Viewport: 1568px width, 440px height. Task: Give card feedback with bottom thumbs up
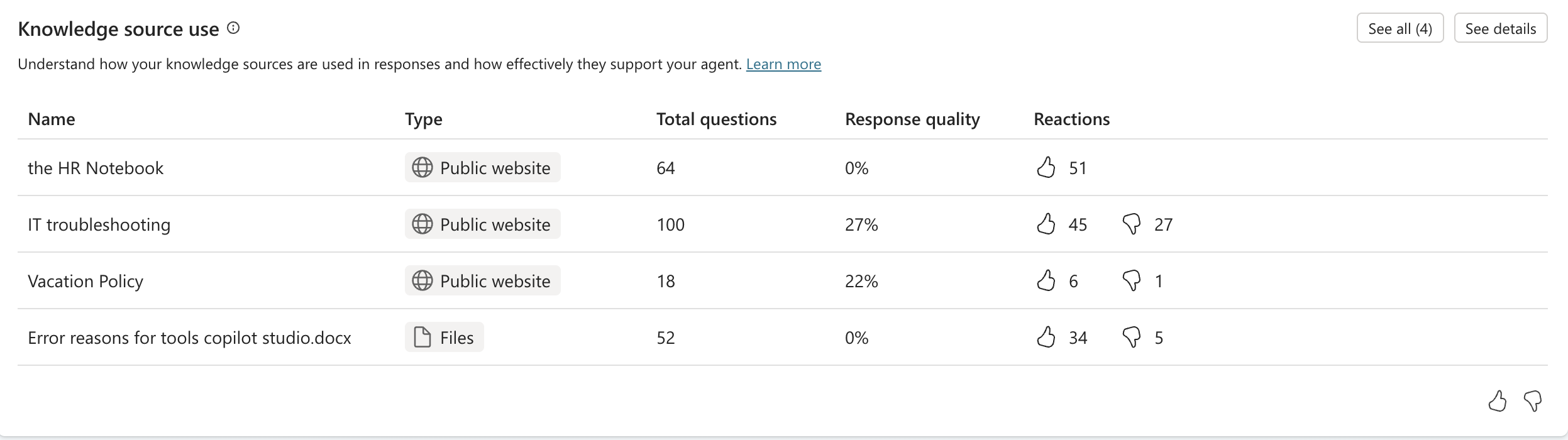(x=1498, y=401)
